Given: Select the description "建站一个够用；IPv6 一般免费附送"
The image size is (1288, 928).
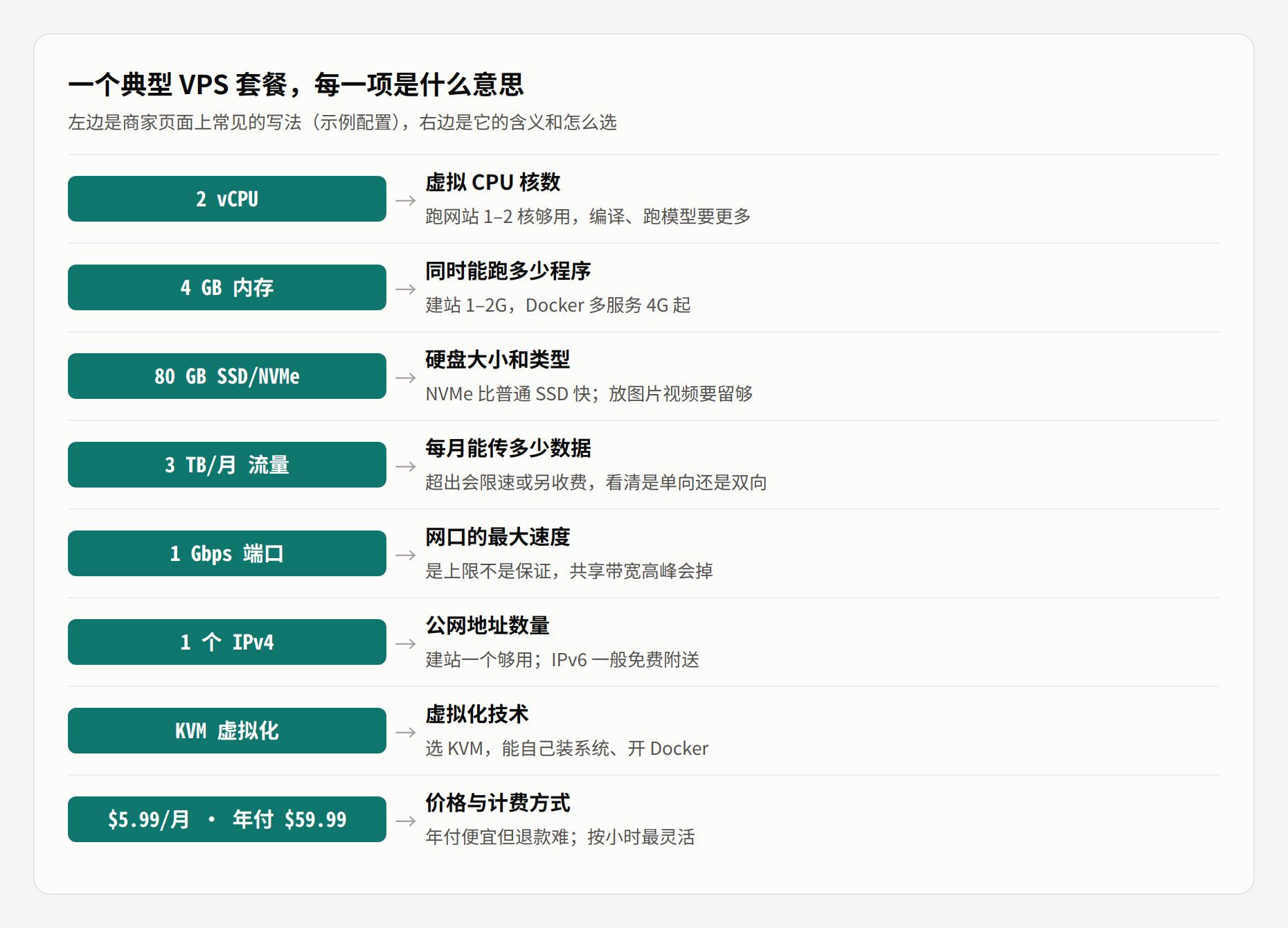Looking at the screenshot, I should [x=562, y=660].
